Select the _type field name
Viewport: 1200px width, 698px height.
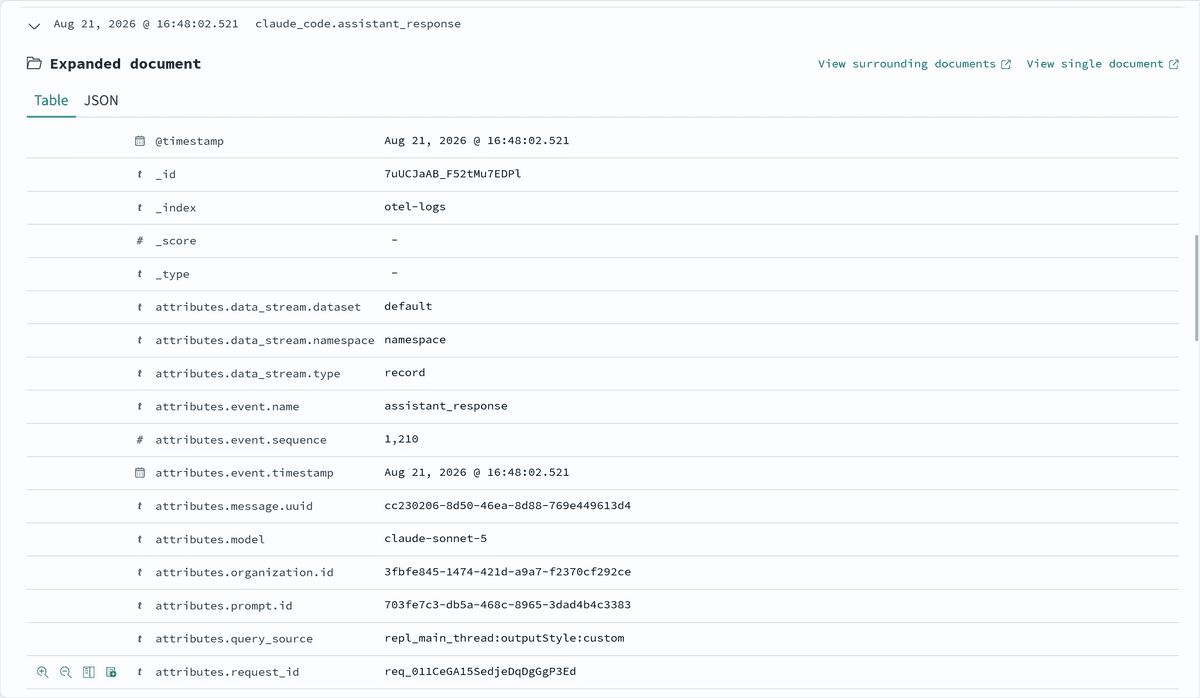coord(172,274)
